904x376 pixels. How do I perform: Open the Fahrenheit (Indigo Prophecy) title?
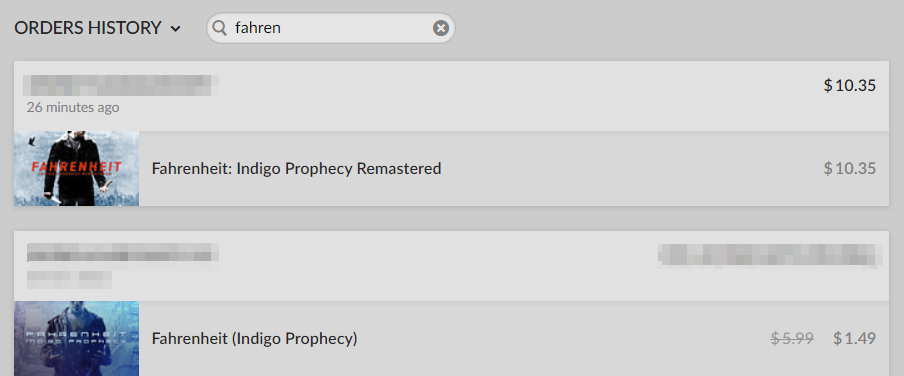[254, 339]
